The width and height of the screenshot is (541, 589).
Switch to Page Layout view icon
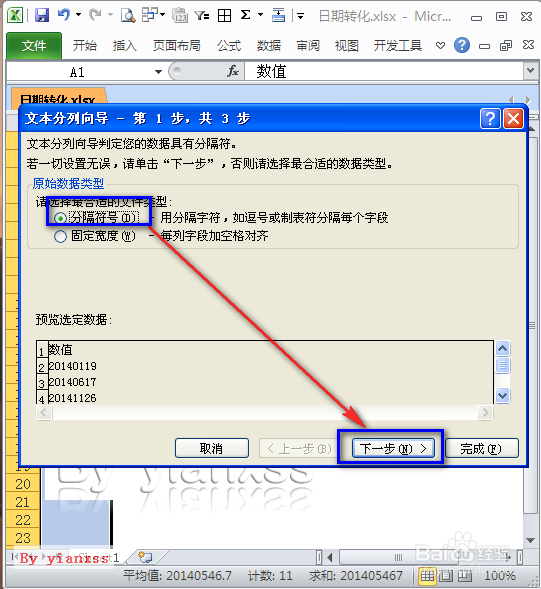point(446,575)
